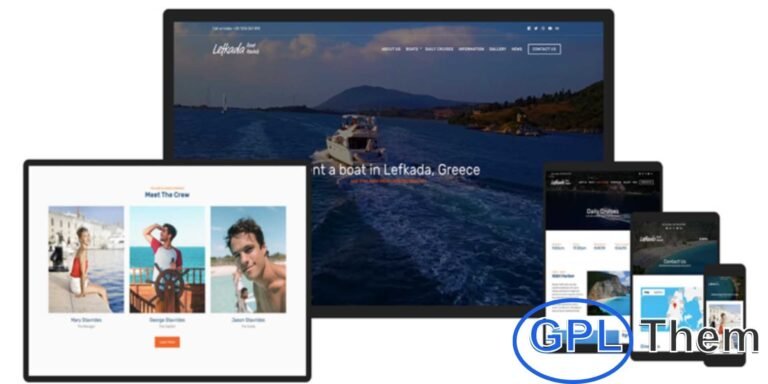Click the orange tagline under the hero heading
This screenshot has width=768, height=384.
pos(388,181)
